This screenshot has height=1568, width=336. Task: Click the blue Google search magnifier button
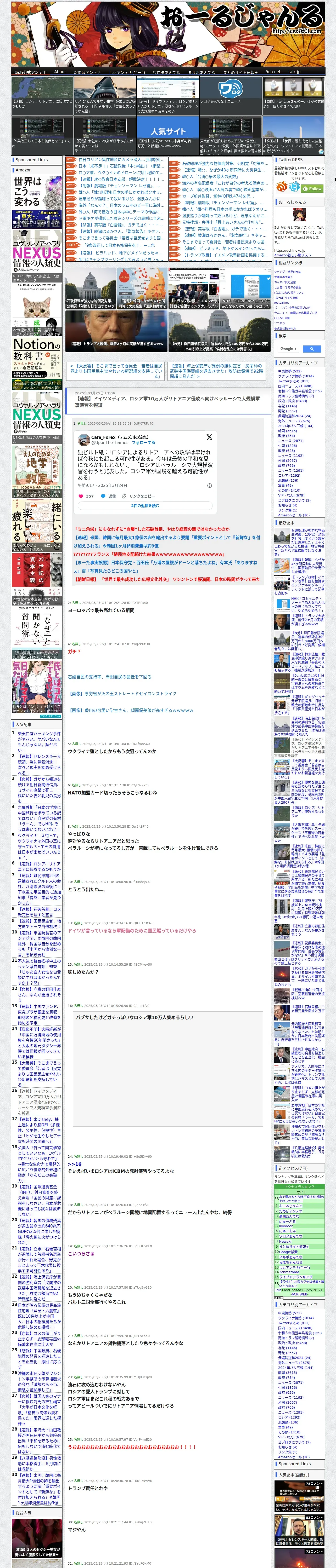click(312, 349)
